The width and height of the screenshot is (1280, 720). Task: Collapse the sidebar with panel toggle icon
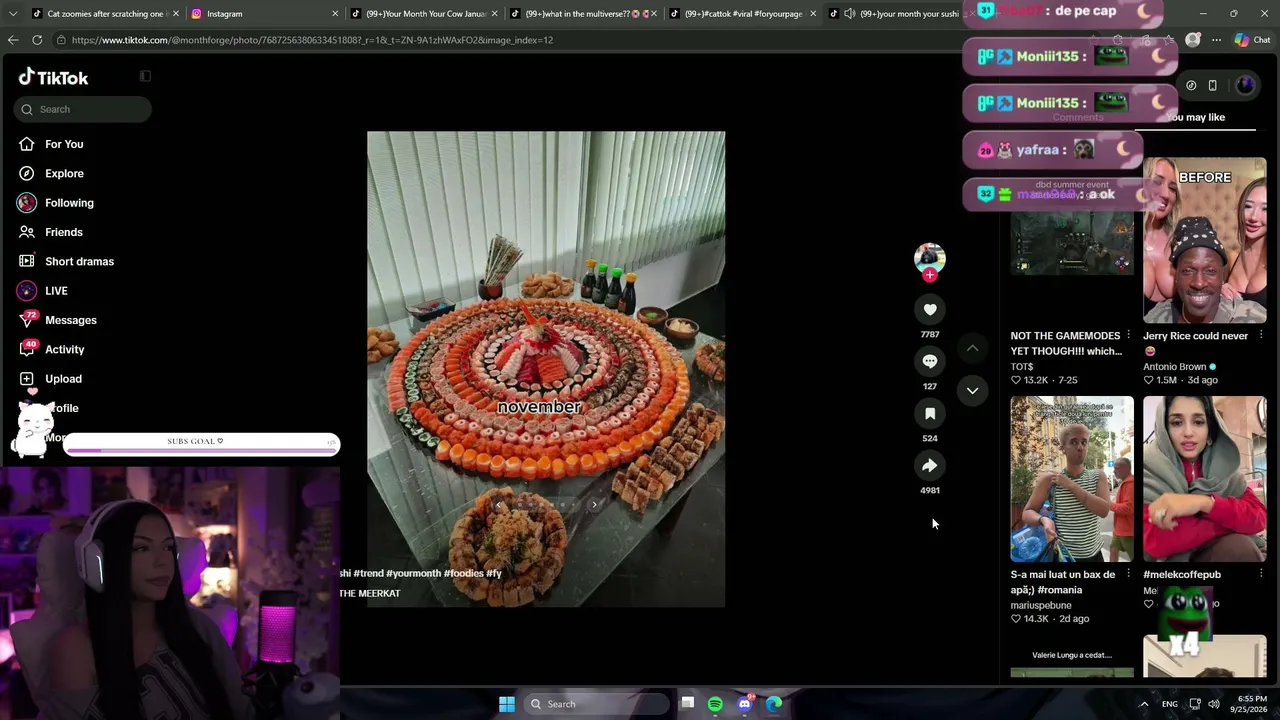point(145,76)
